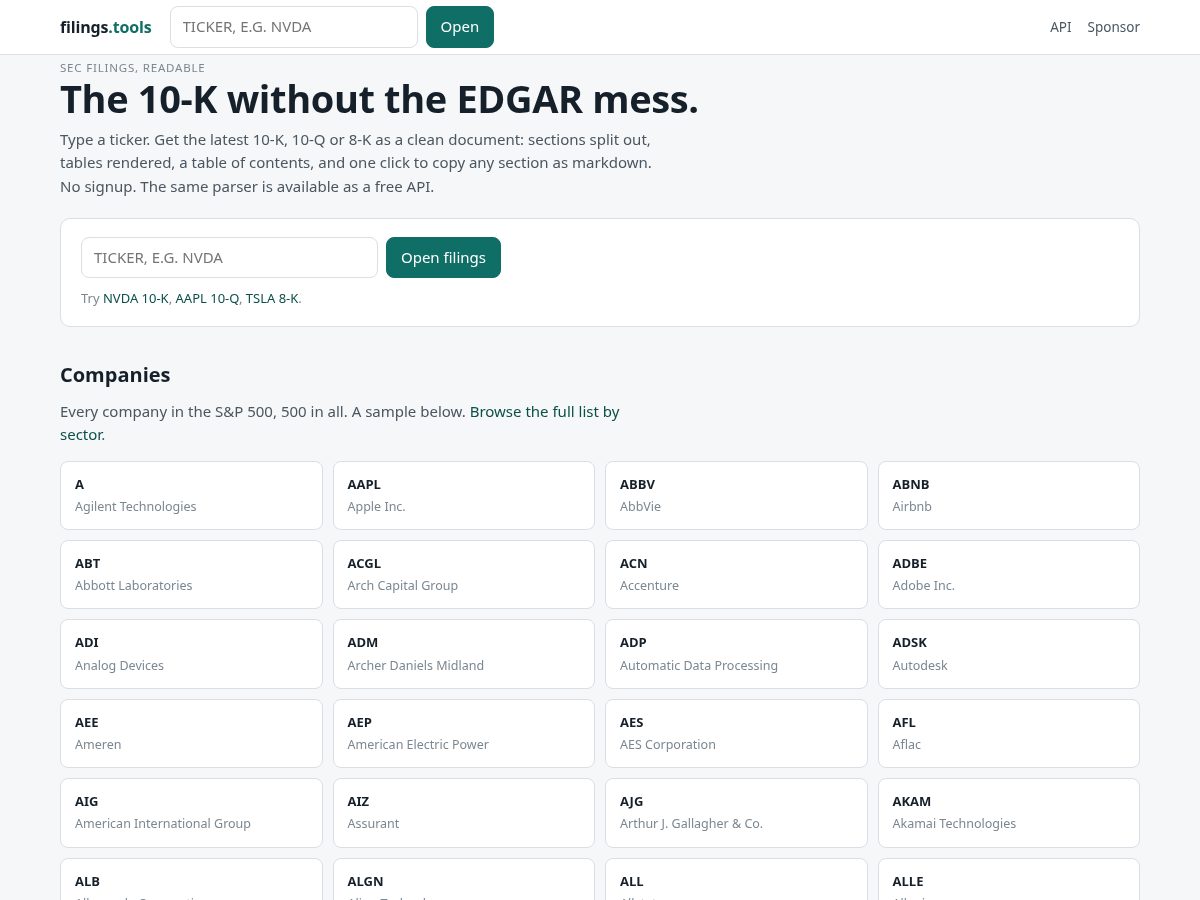Focus the main ticker input field
The image size is (1200, 900).
(x=229, y=257)
